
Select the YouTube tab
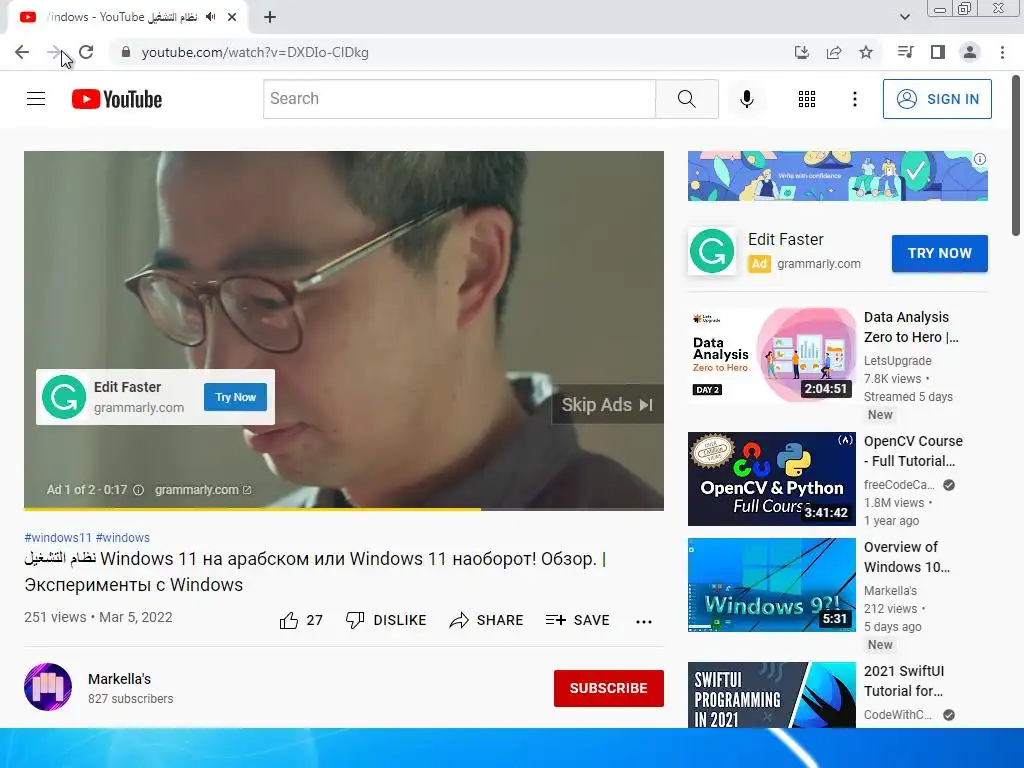click(x=127, y=17)
